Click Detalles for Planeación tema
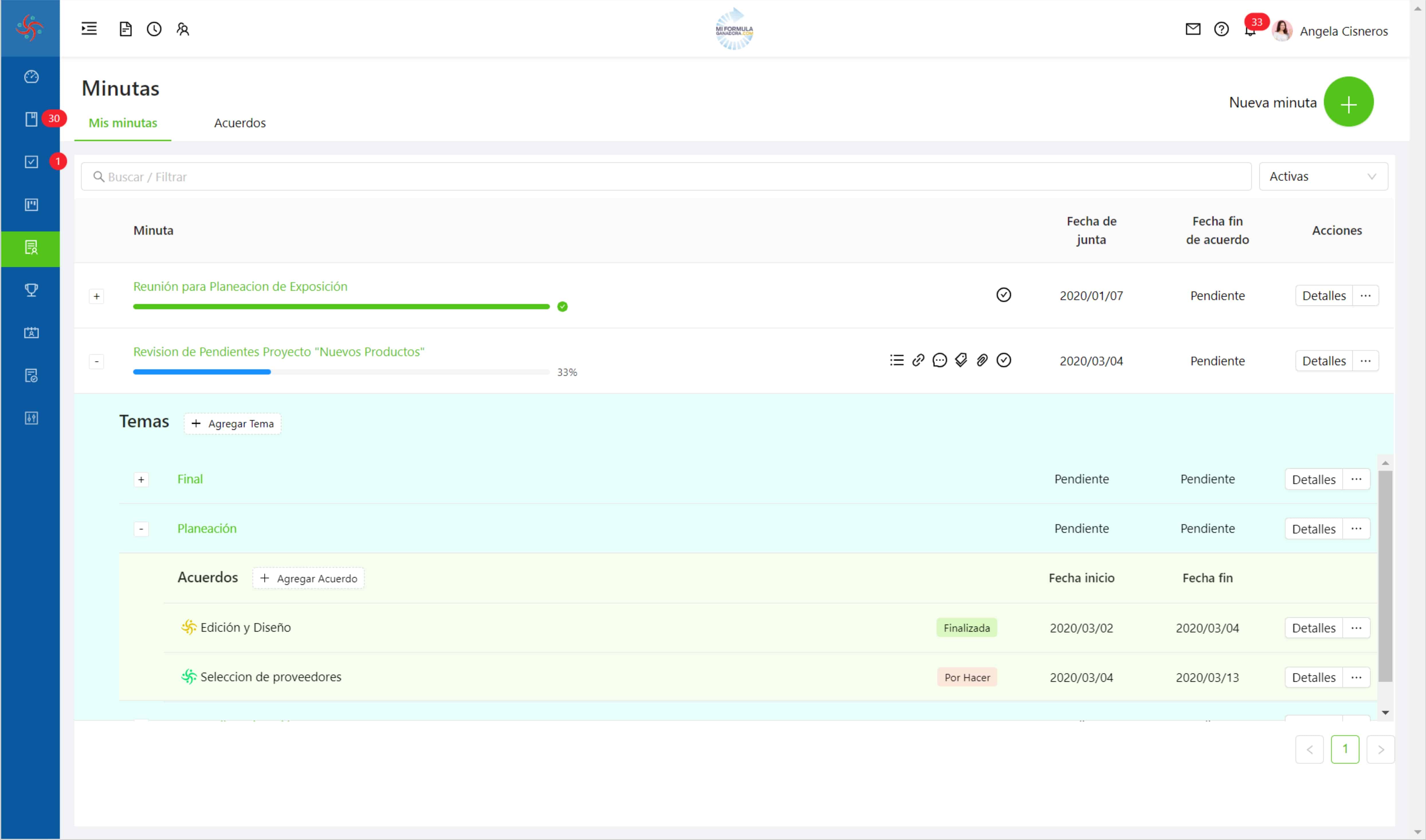Image resolution: width=1426 pixels, height=840 pixels. coord(1313,529)
